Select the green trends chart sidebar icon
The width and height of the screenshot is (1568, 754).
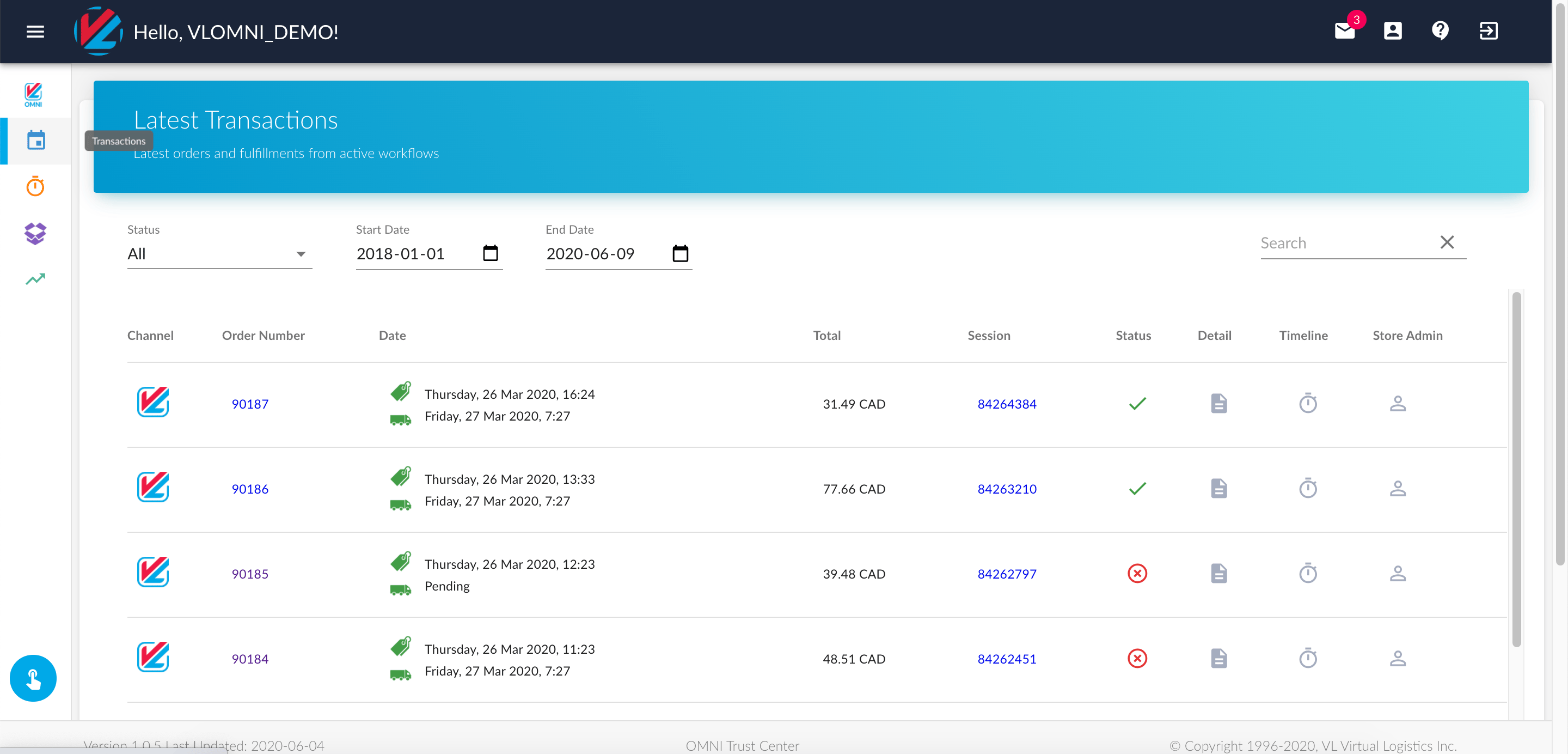pos(35,278)
